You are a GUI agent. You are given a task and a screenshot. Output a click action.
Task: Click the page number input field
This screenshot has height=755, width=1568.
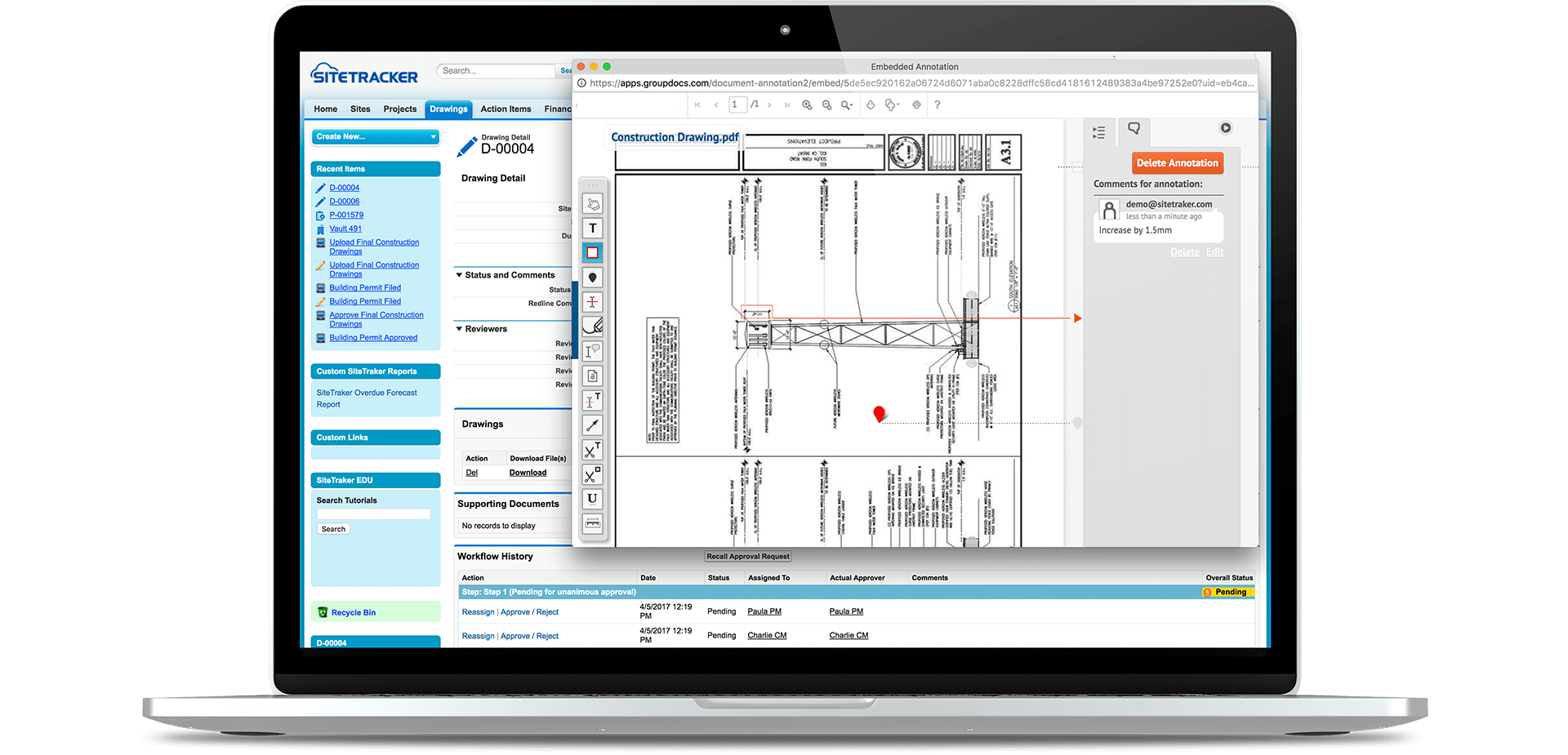click(x=737, y=104)
